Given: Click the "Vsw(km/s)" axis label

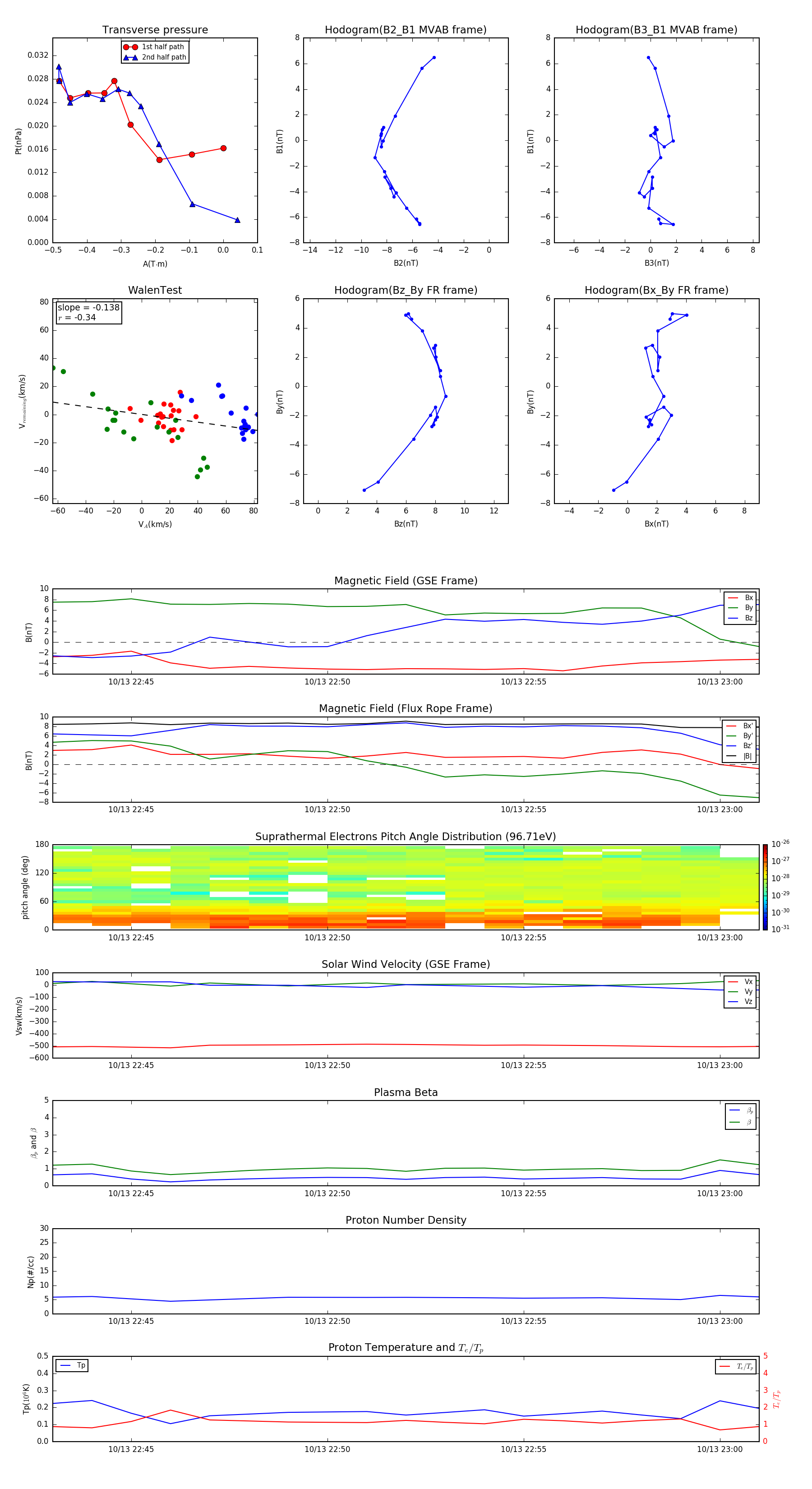Looking at the screenshot, I should pyautogui.click(x=18, y=1015).
